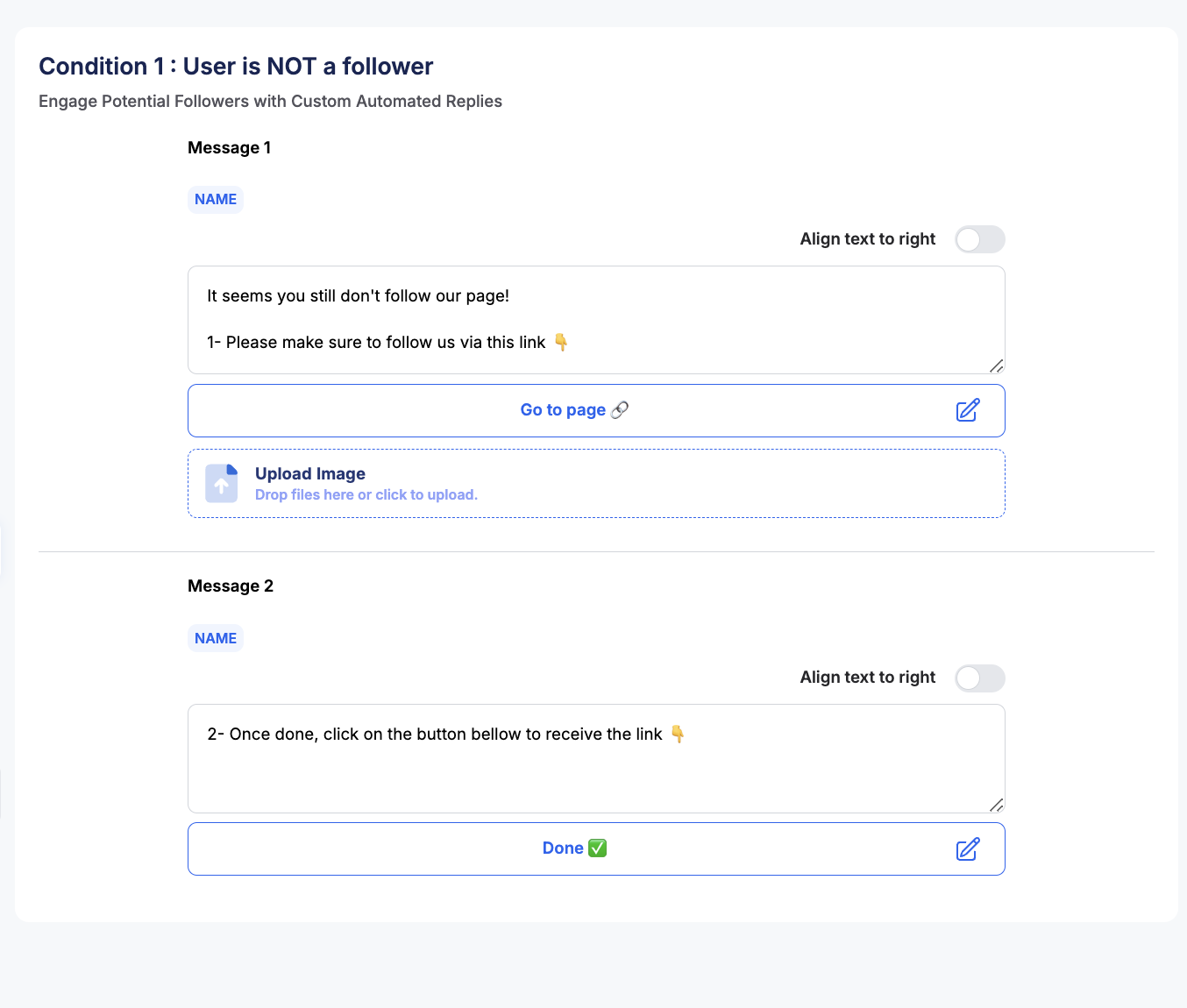Insert the NAME tag in Message 1
The width and height of the screenshot is (1187, 1008).
pos(216,199)
